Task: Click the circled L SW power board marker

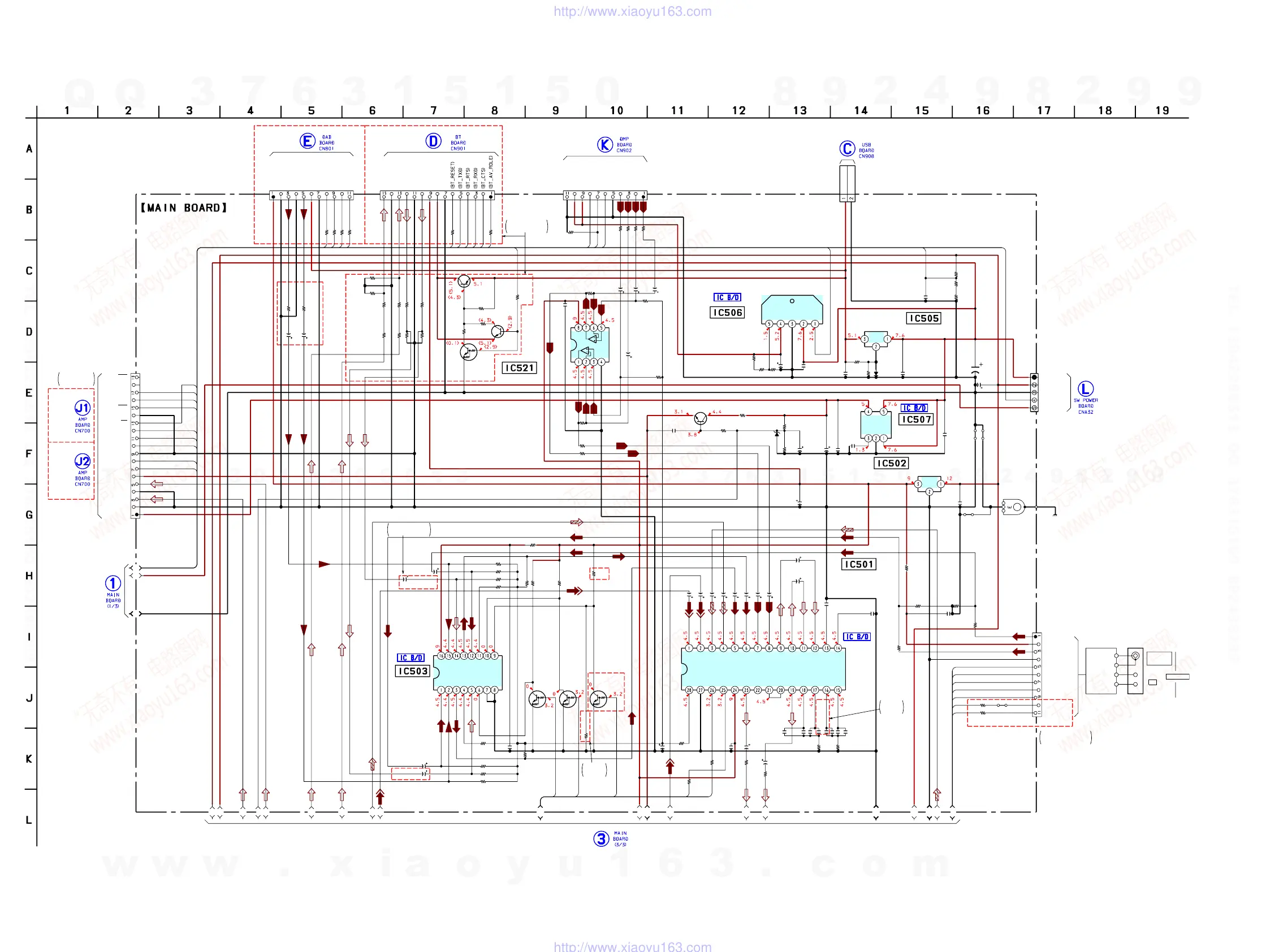Action: click(1085, 388)
